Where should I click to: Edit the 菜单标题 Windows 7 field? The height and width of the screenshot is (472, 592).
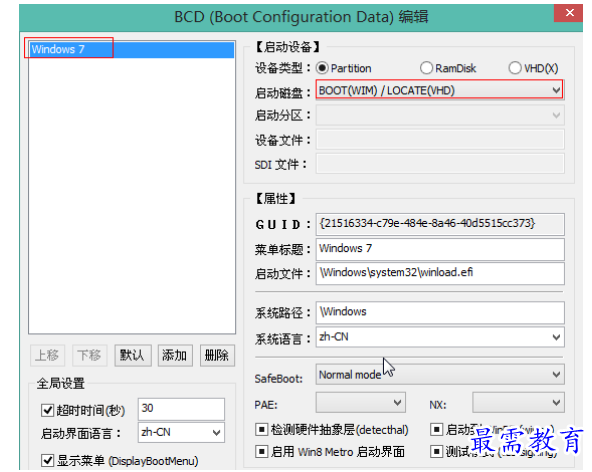click(x=440, y=249)
